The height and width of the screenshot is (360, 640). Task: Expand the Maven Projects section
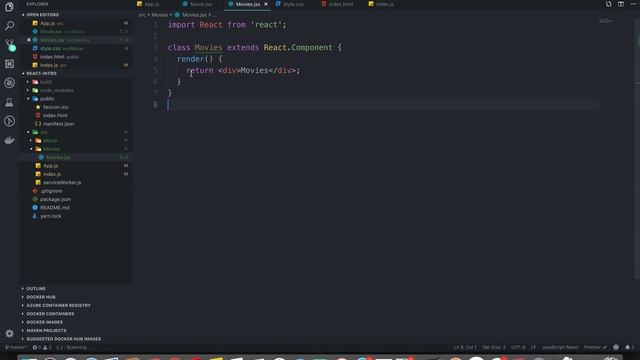(x=46, y=331)
